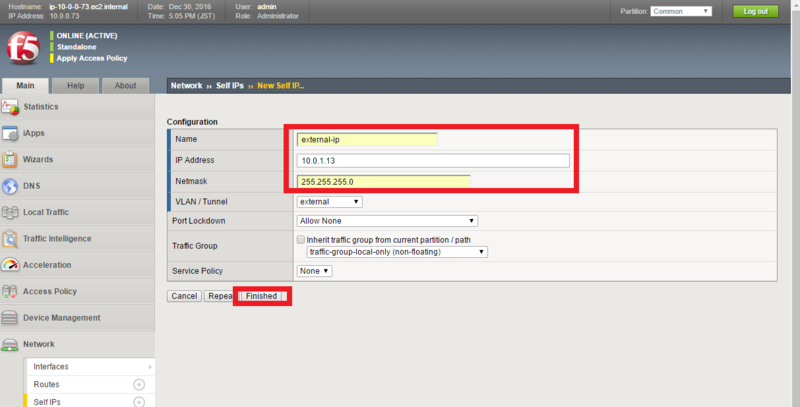Click the Repeat button
This screenshot has width=800, height=407.
[220, 296]
